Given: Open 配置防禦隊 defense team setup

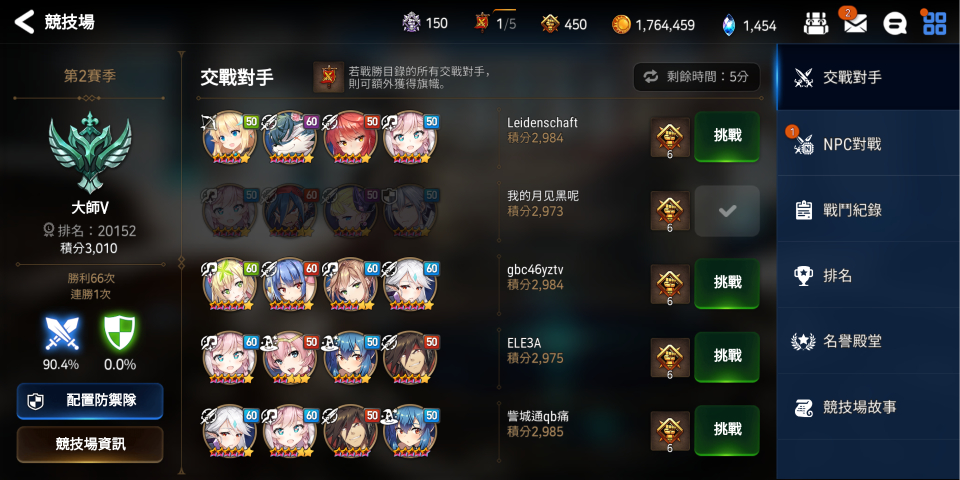Looking at the screenshot, I should coord(90,401).
